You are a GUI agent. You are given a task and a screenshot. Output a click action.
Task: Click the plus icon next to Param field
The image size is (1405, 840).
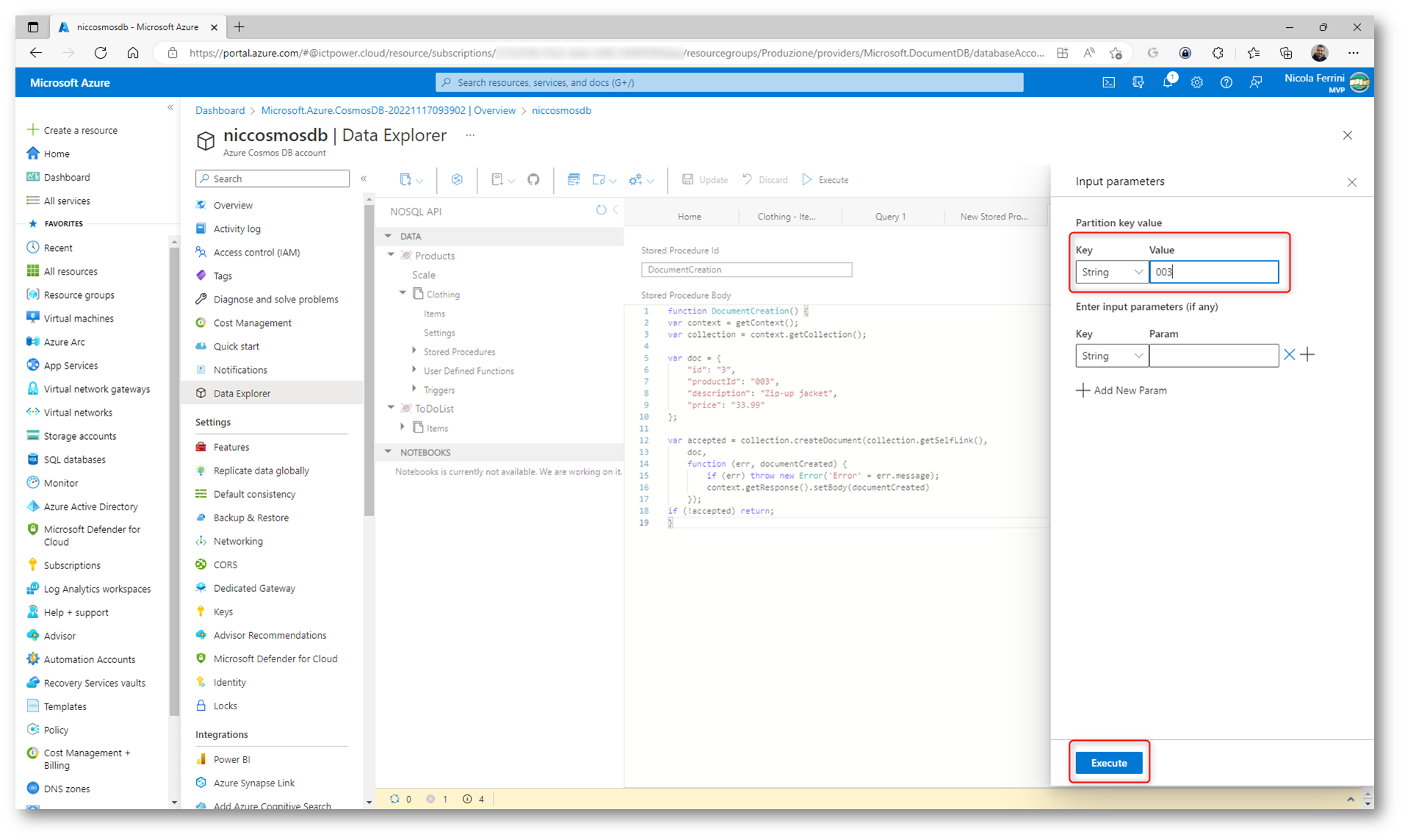tap(1307, 355)
